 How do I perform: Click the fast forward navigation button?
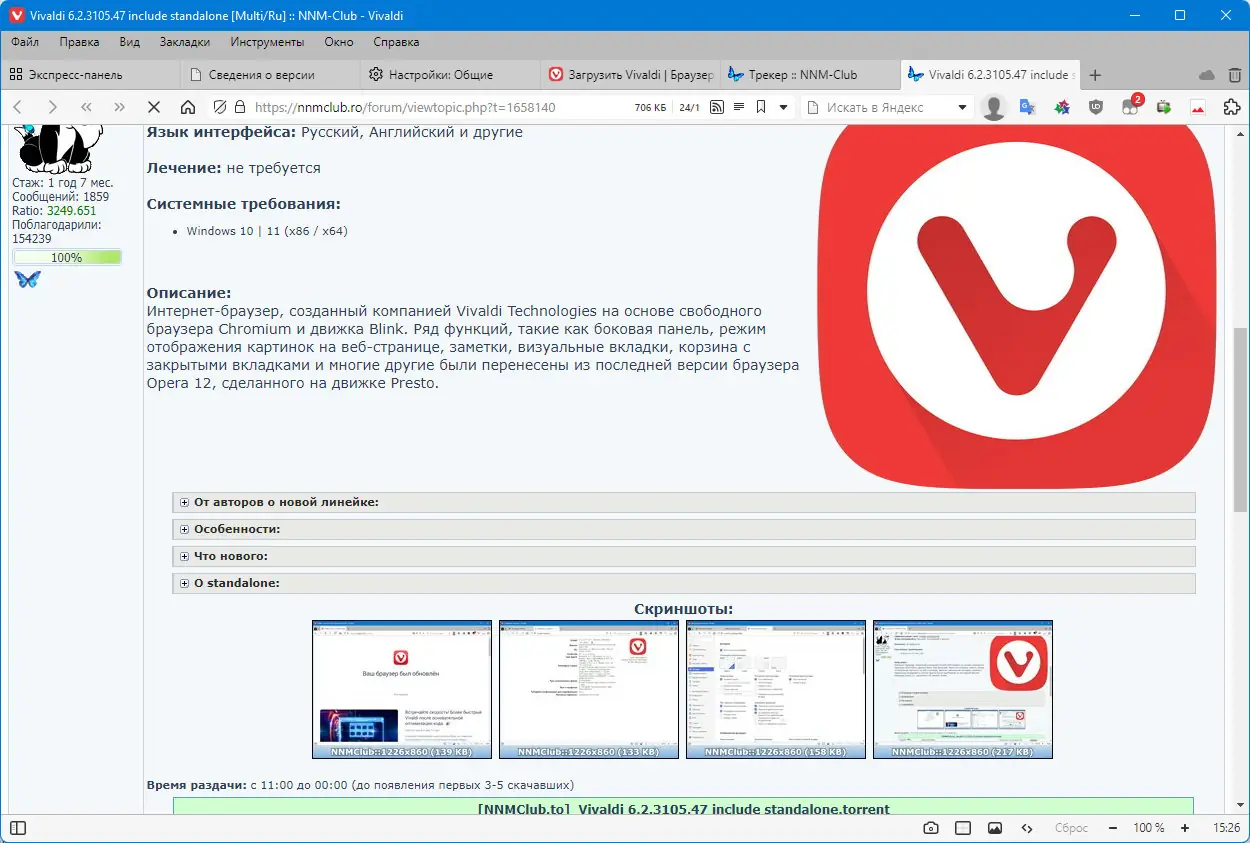120,107
